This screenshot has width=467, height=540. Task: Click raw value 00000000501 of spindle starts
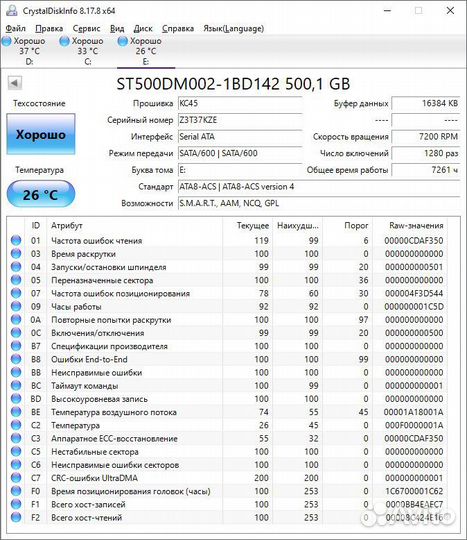point(414,267)
